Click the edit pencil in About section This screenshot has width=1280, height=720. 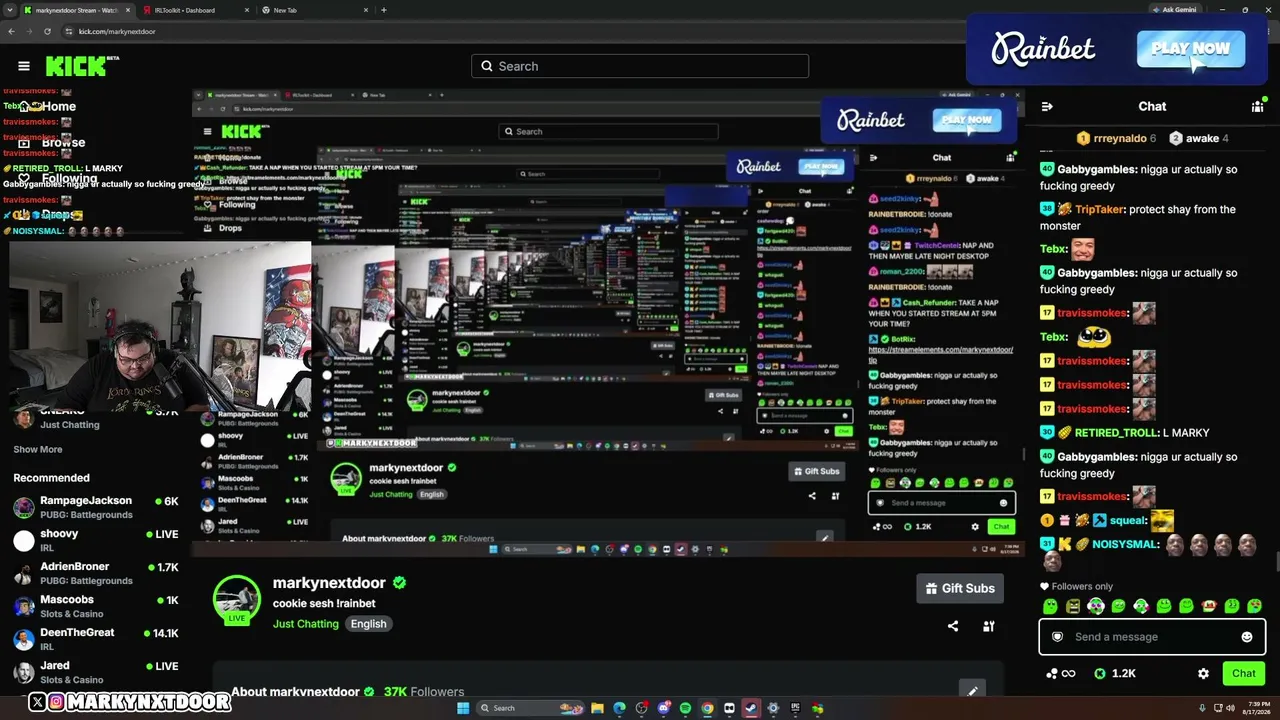click(972, 690)
